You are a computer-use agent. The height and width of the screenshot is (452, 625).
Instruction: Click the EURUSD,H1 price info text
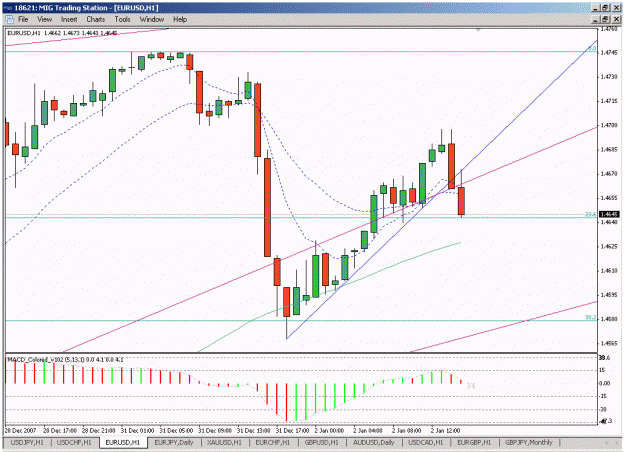click(62, 33)
